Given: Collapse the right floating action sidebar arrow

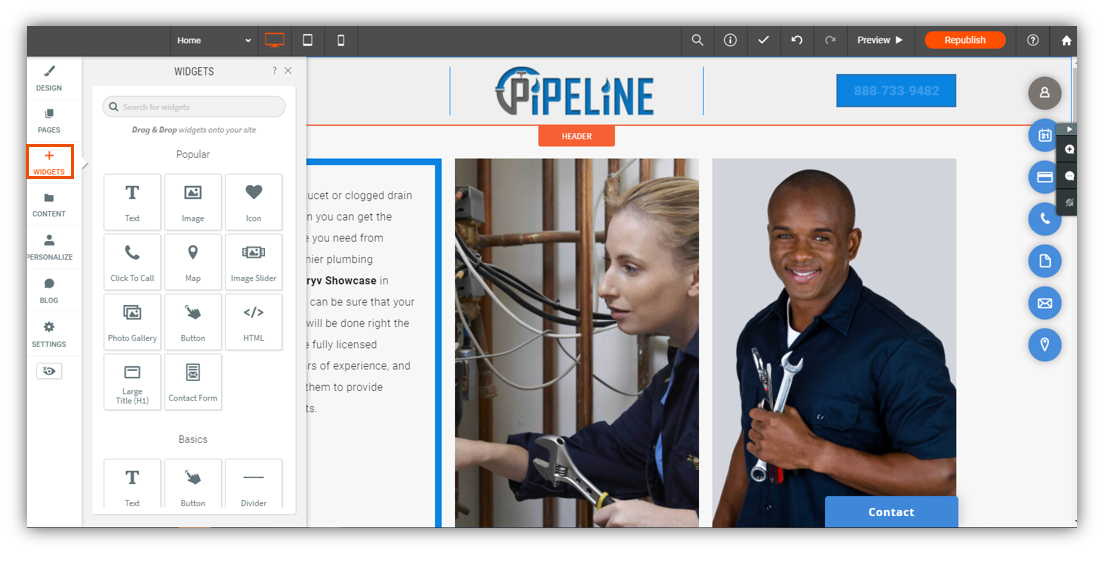Looking at the screenshot, I should (x=1070, y=129).
